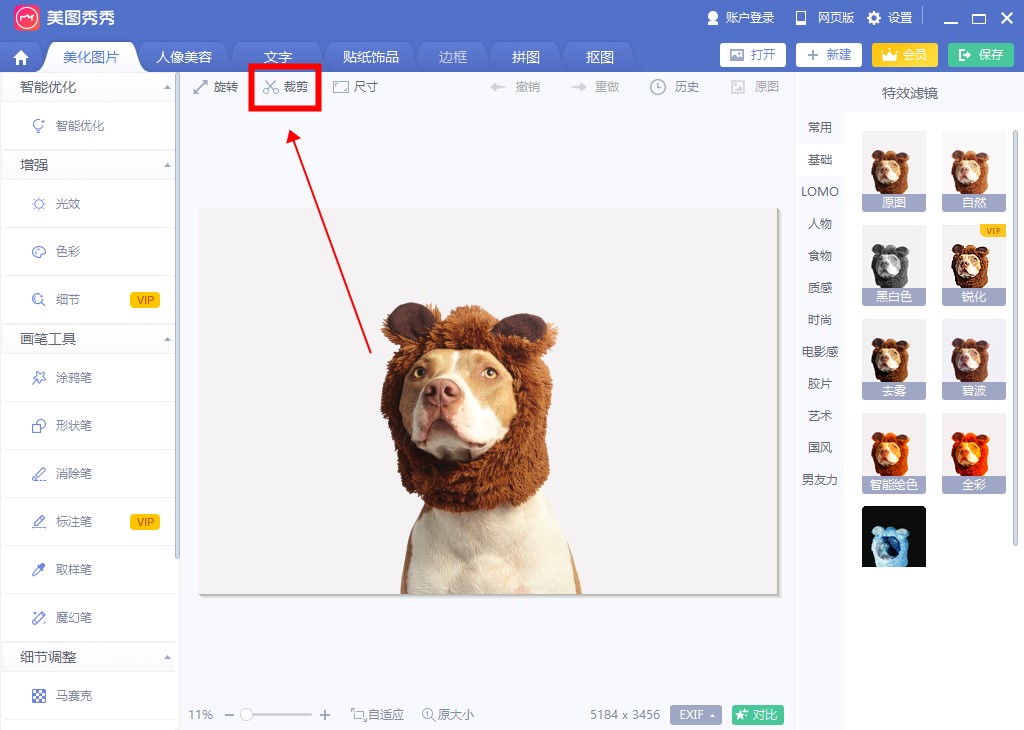The width and height of the screenshot is (1024, 730).
Task: Select the 裁剪 crop scissors tool
Action: (285, 87)
